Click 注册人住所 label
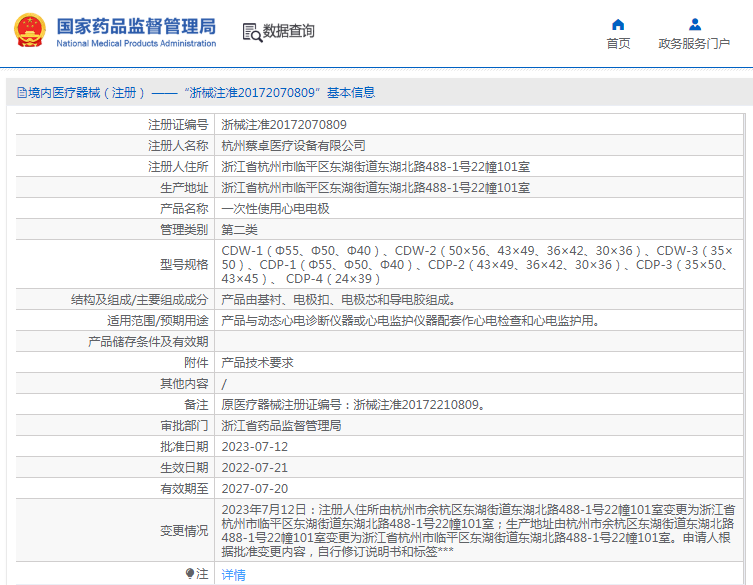This screenshot has height=585, width=753. point(178,167)
